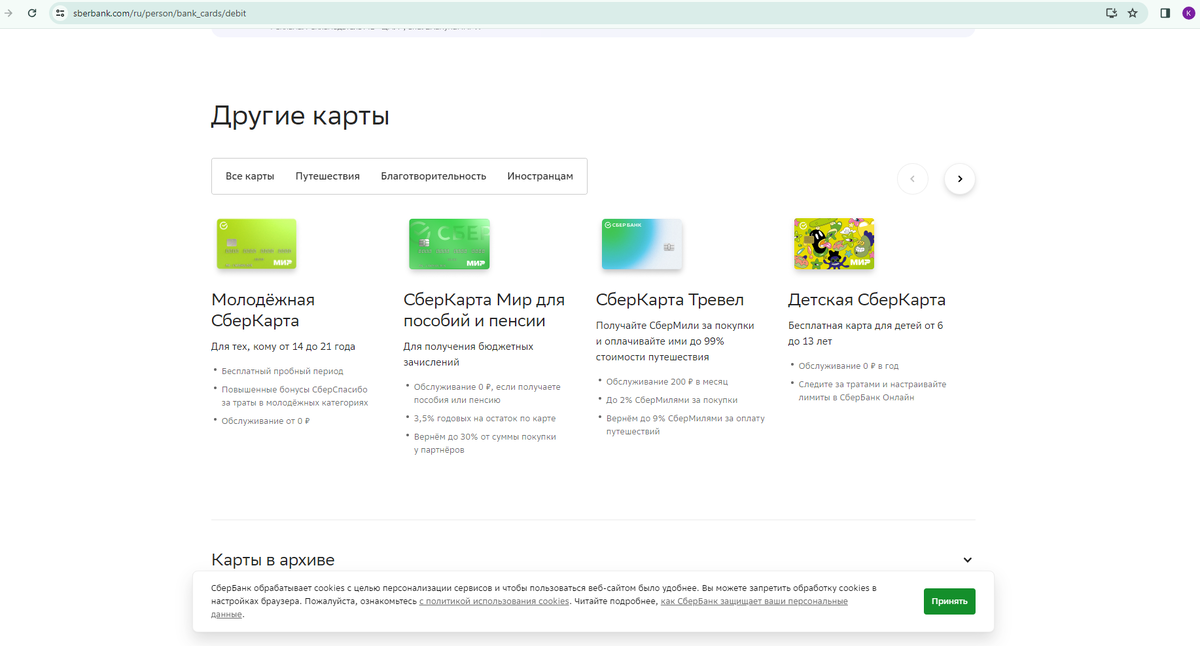
Task: Expand the Карты в архиве chevron
Action: click(x=967, y=560)
